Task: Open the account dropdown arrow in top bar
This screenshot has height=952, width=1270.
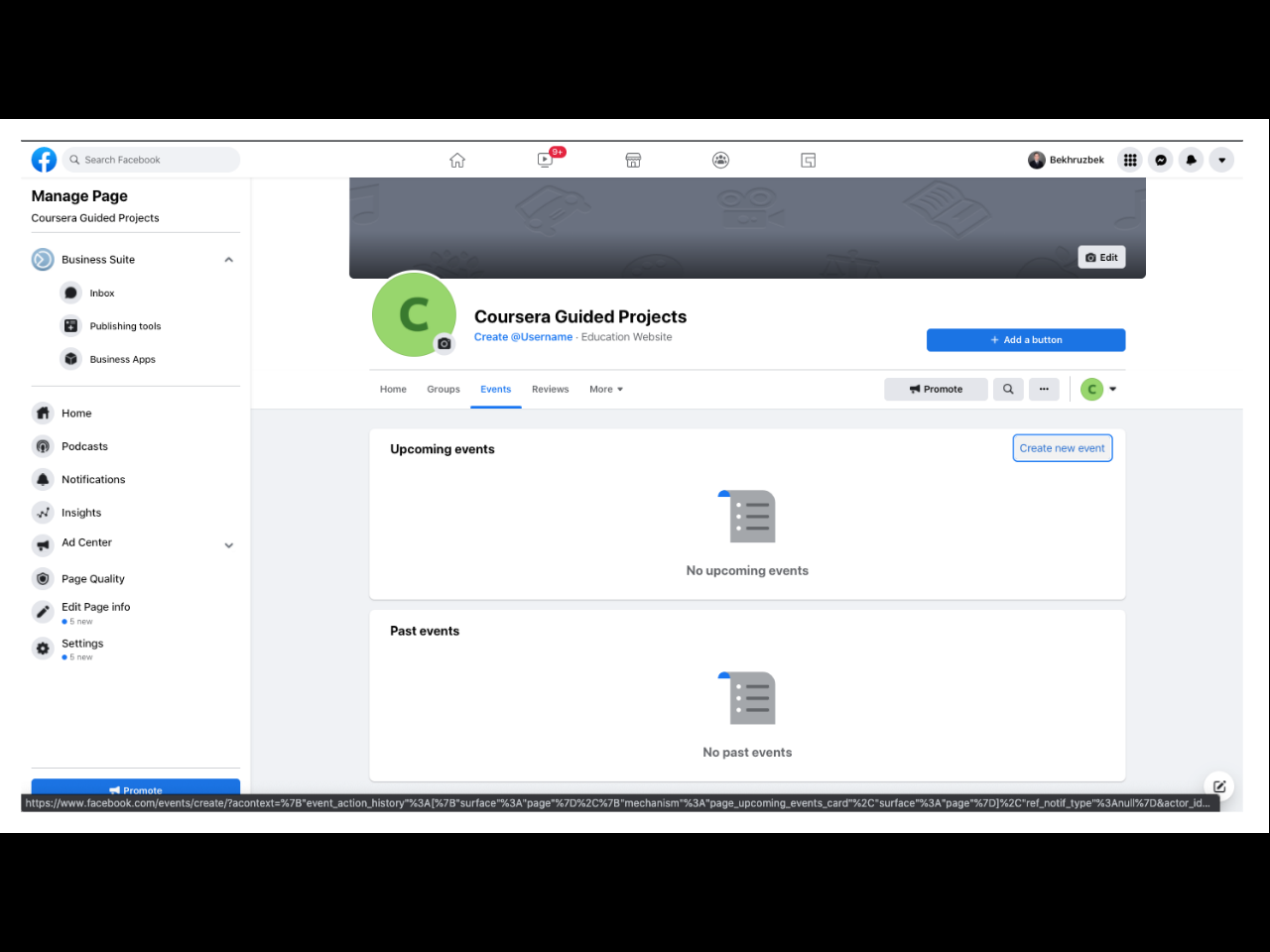Action: tap(1222, 160)
